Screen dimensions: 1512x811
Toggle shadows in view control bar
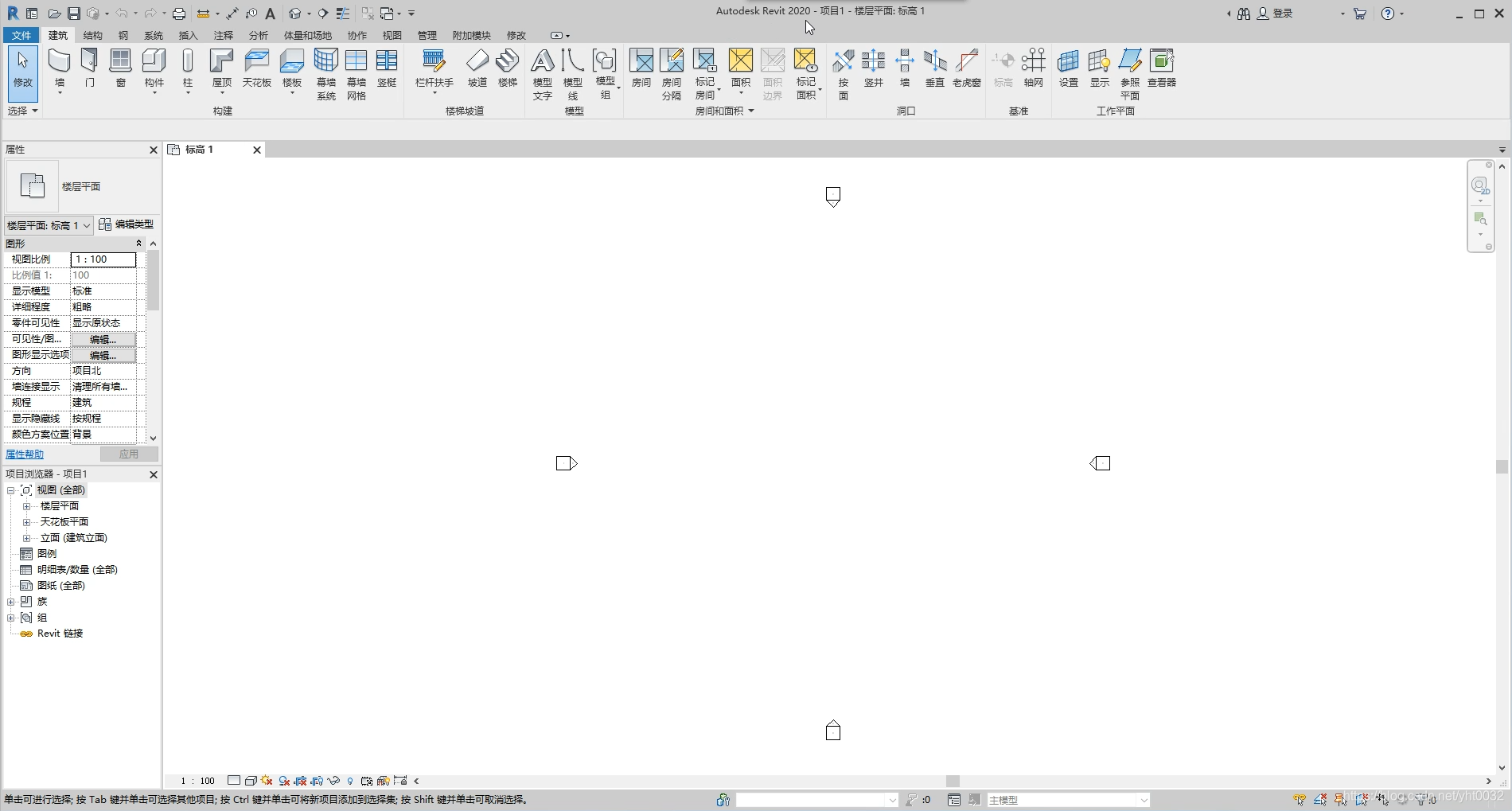pyautogui.click(x=284, y=781)
